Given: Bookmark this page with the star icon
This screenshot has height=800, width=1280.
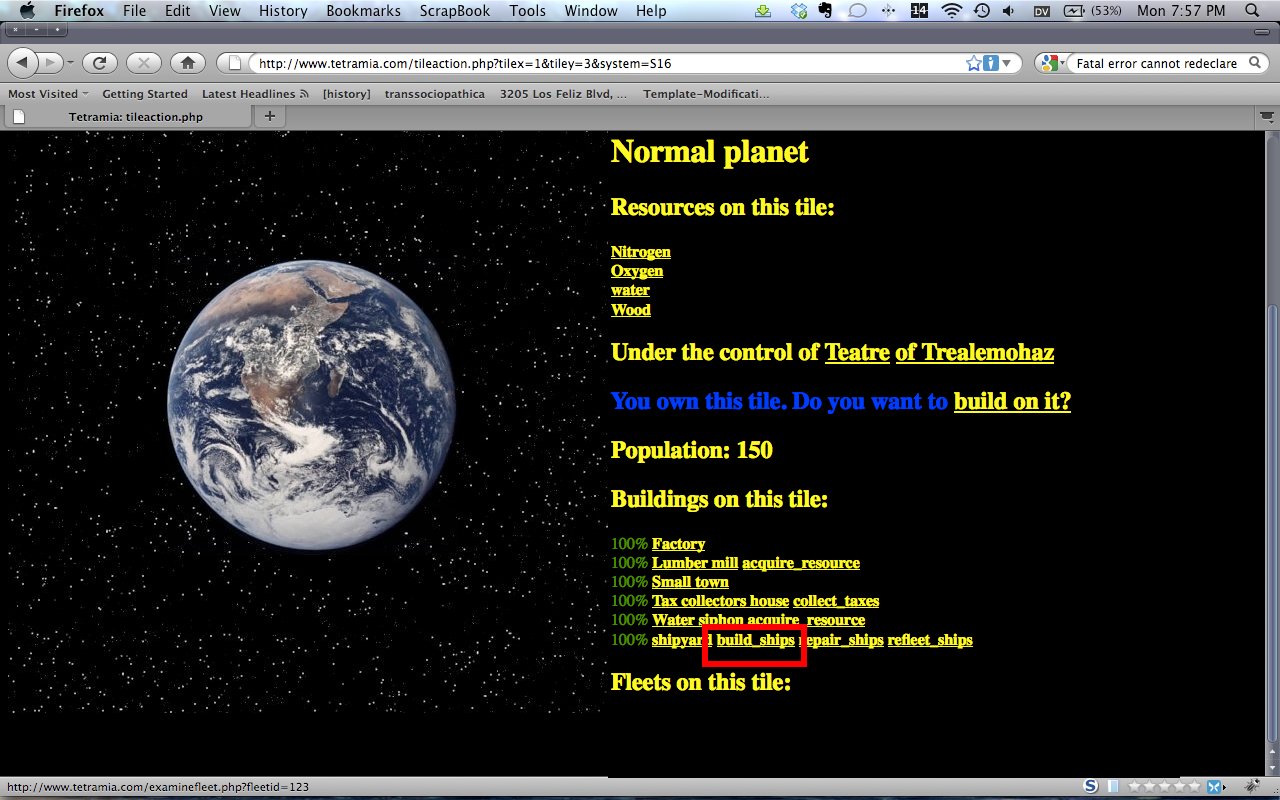Looking at the screenshot, I should (x=973, y=63).
